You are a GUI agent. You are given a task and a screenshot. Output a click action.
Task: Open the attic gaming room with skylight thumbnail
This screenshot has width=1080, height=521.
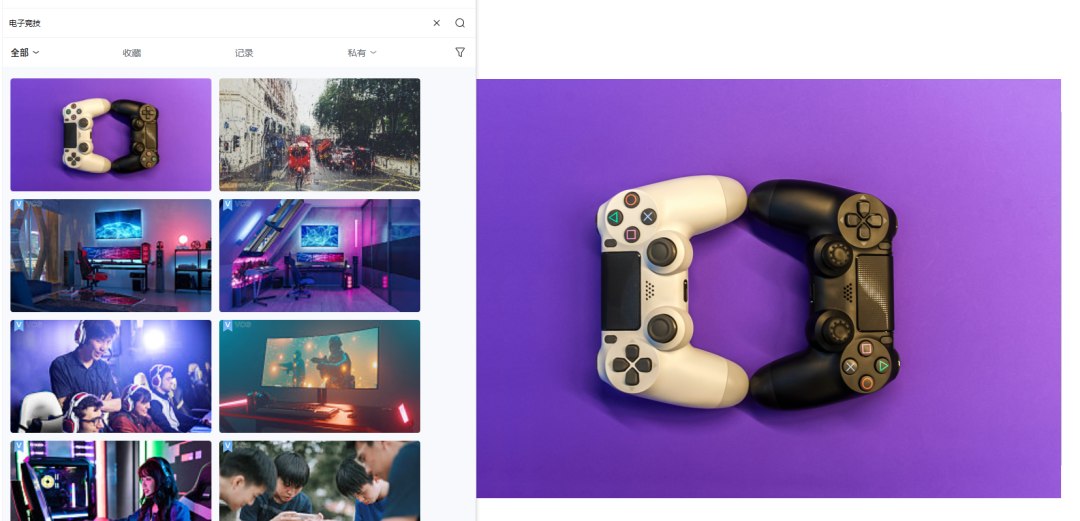pos(319,256)
